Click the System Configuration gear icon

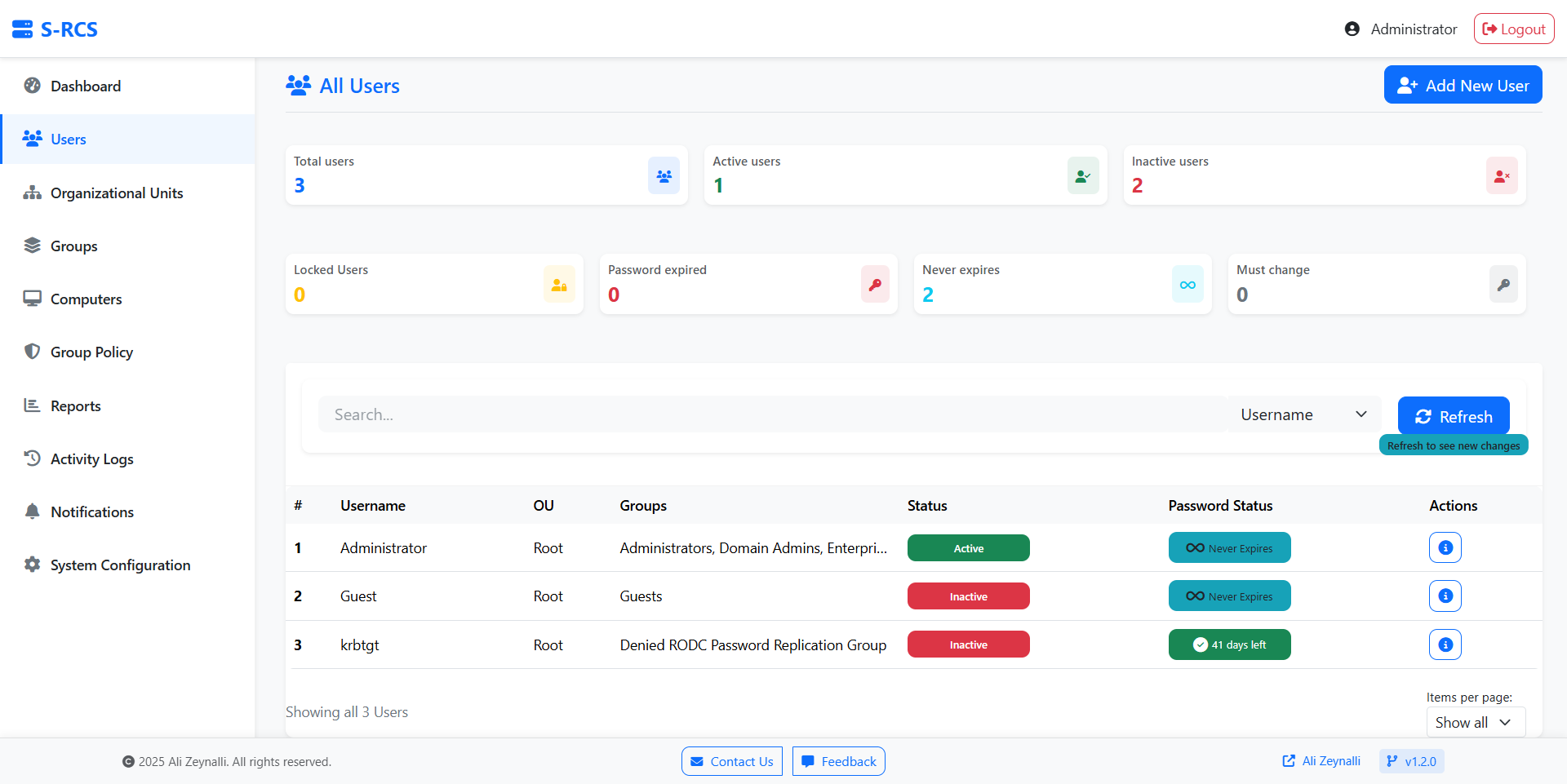click(33, 565)
